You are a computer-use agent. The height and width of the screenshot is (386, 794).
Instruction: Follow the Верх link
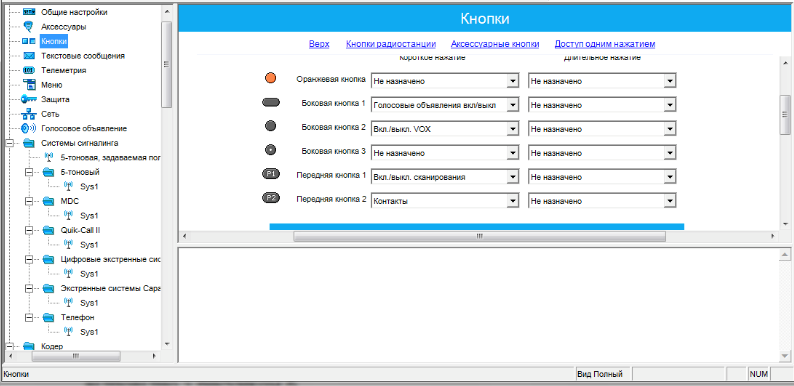pyautogui.click(x=319, y=44)
